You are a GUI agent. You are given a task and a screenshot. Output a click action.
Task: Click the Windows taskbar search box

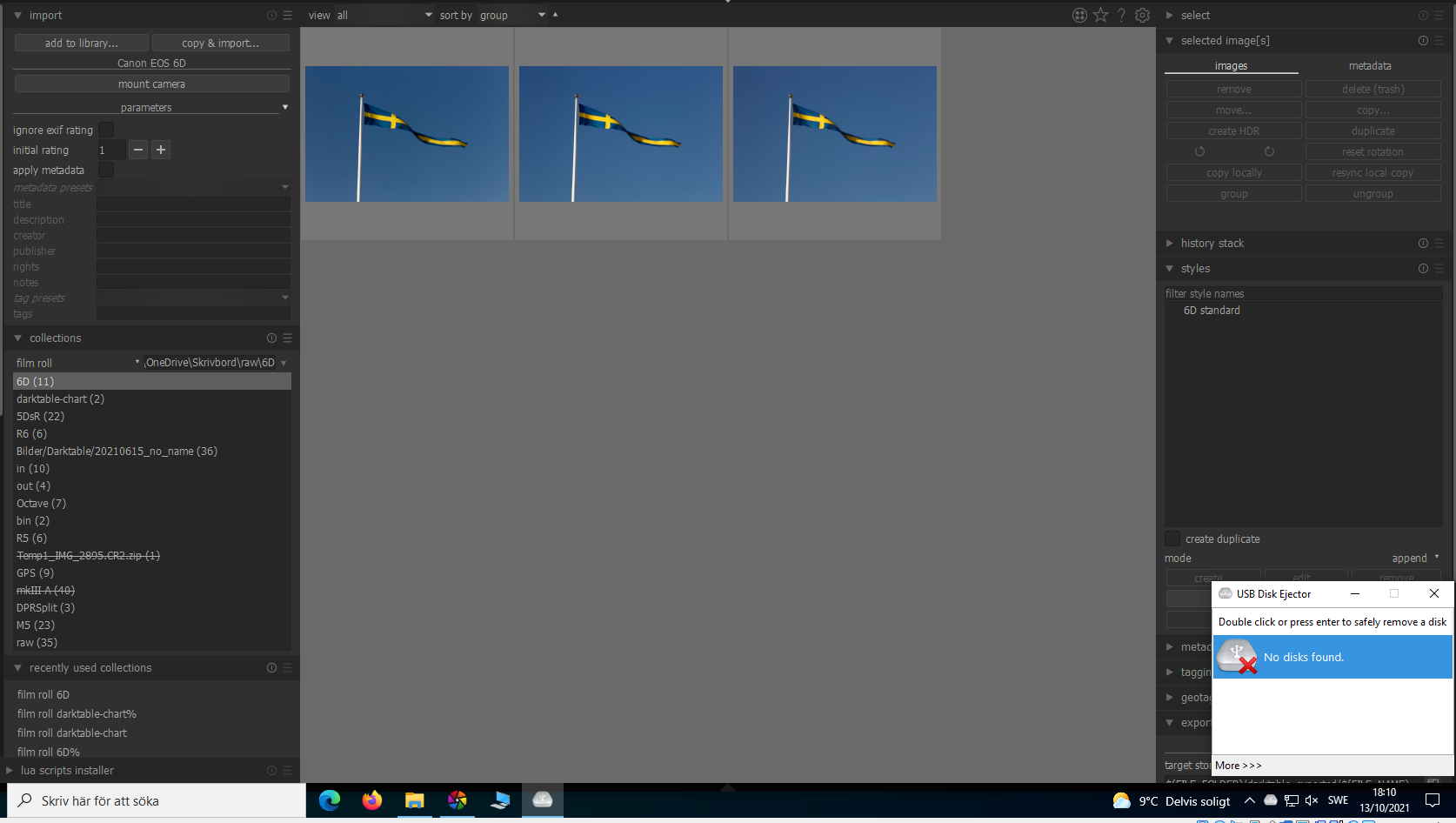tap(157, 800)
